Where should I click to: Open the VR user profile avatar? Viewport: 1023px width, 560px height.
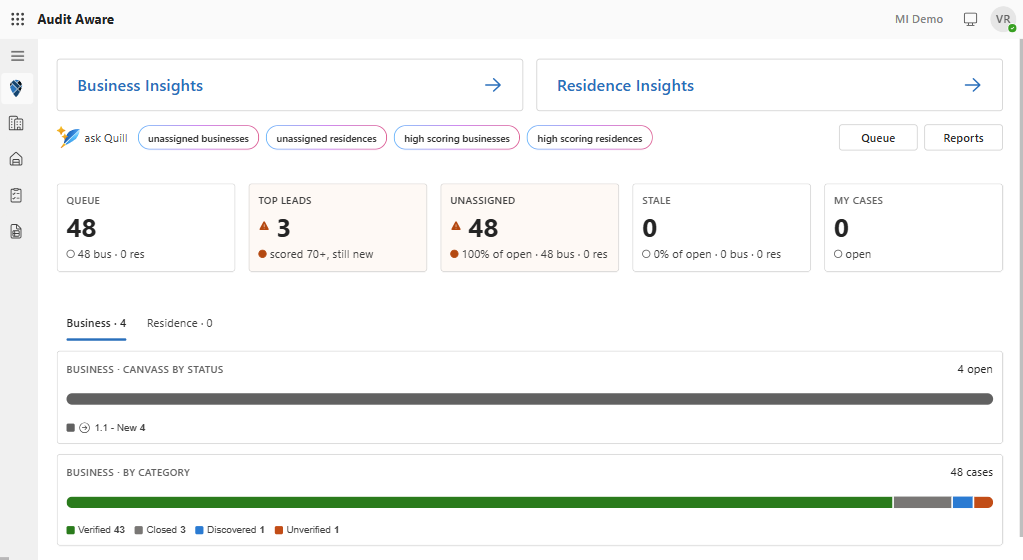click(1003, 19)
